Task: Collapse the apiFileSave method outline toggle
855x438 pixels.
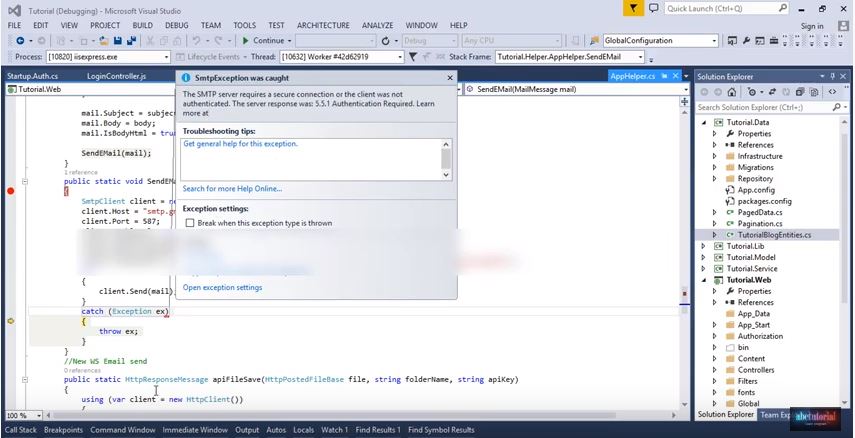Action: point(25,380)
